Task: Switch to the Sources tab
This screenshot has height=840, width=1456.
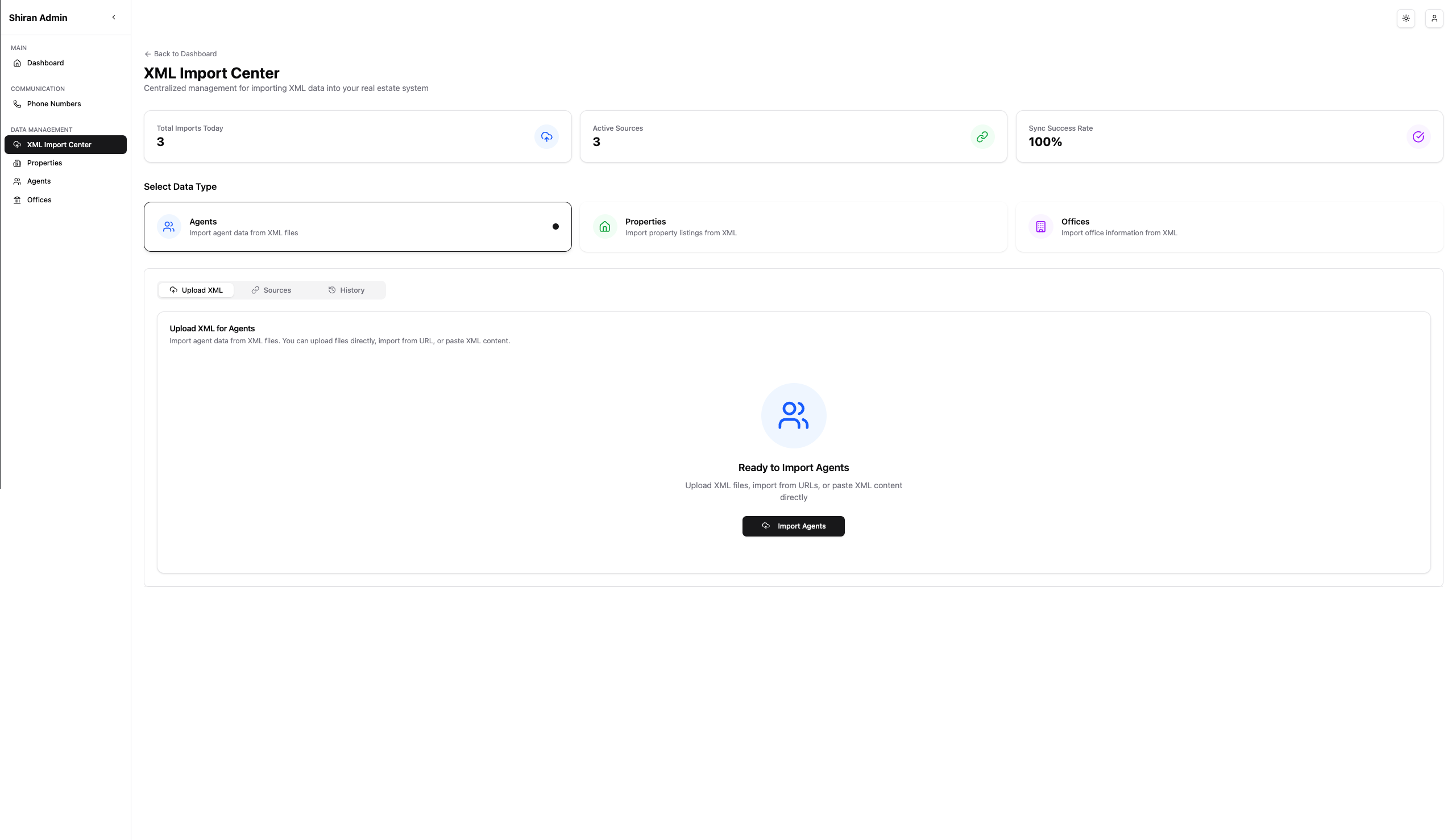Action: tap(271, 290)
